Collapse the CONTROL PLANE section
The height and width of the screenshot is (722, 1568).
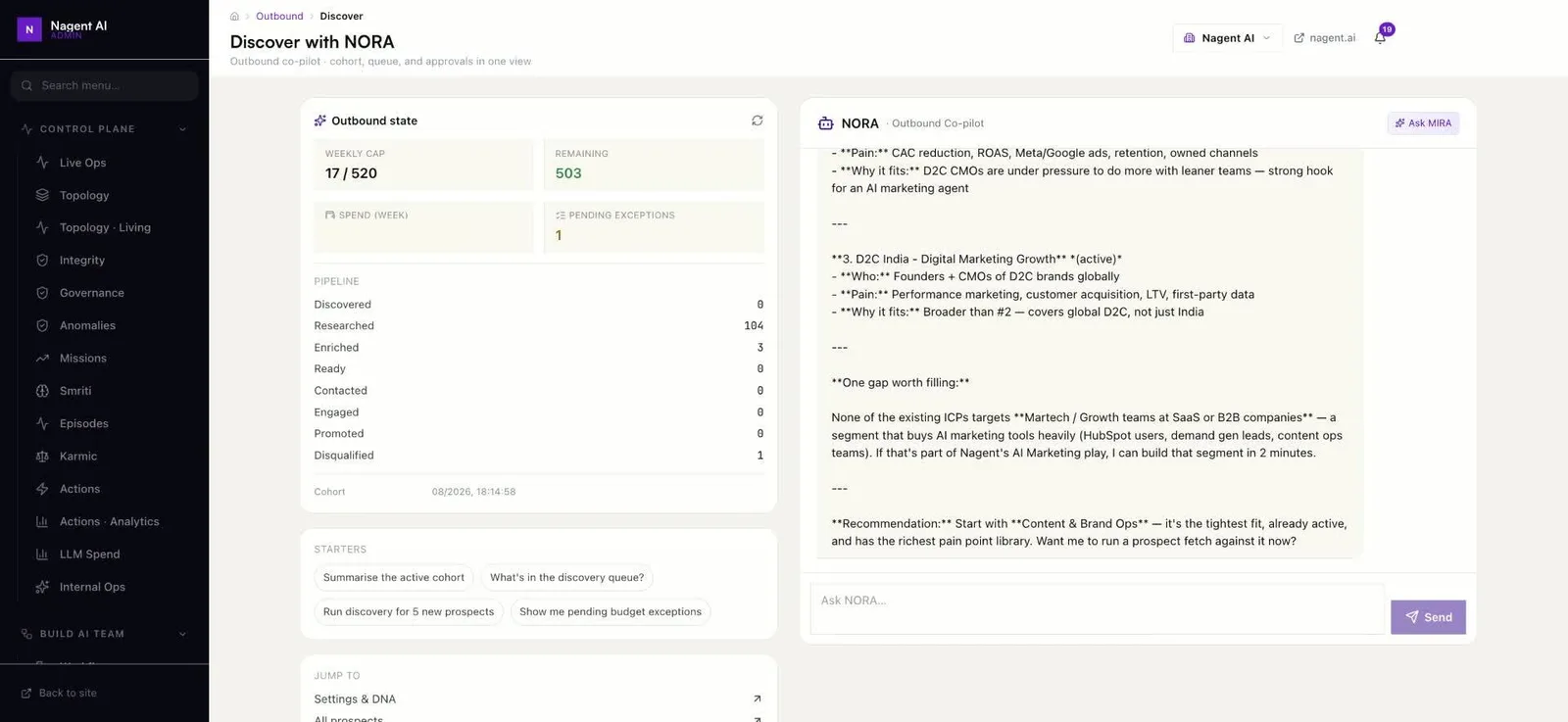(182, 129)
